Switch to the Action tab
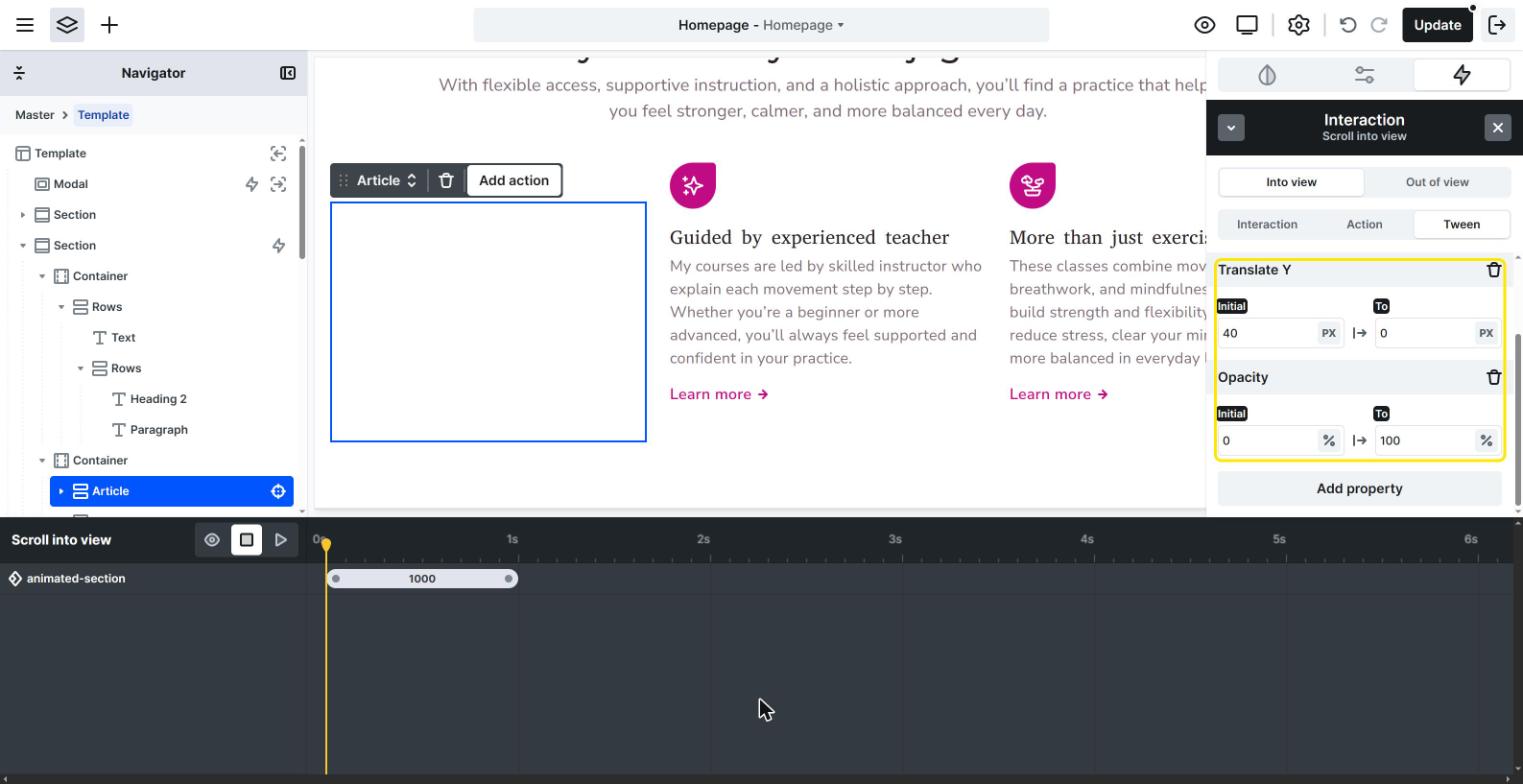Screen dimensions: 1523x784 click(1364, 224)
